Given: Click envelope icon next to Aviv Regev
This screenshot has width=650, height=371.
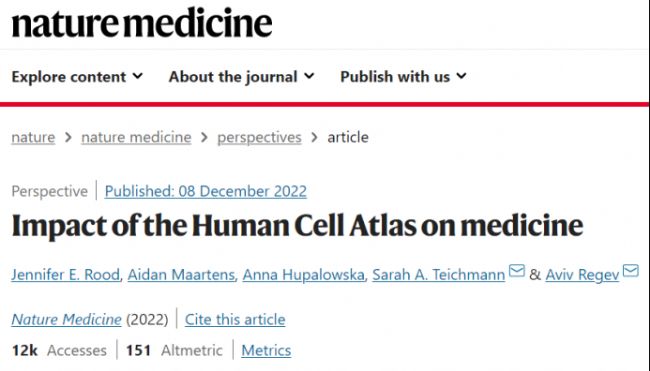Looking at the screenshot, I should (631, 271).
